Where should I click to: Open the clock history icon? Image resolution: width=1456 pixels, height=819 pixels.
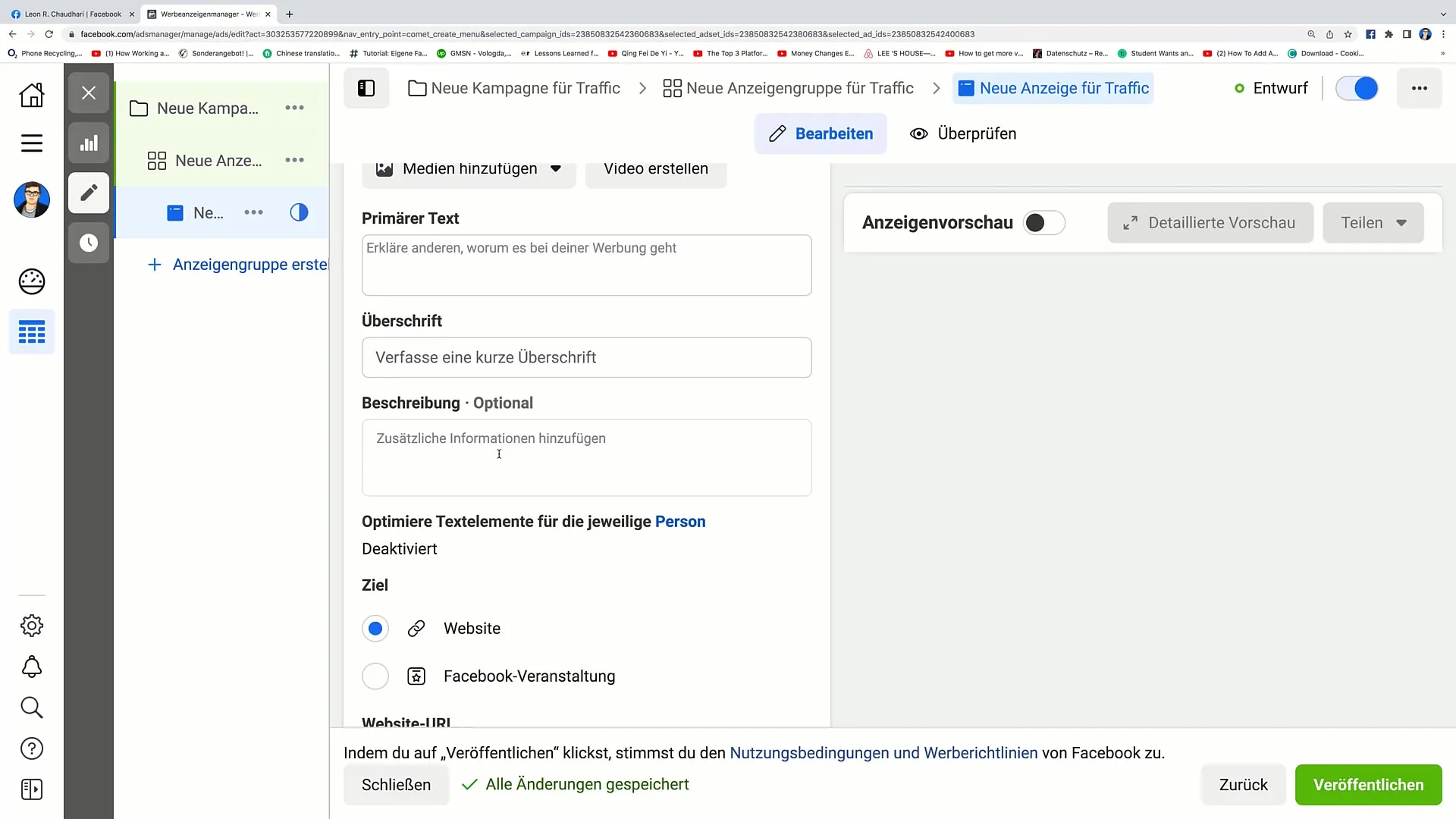tap(89, 243)
